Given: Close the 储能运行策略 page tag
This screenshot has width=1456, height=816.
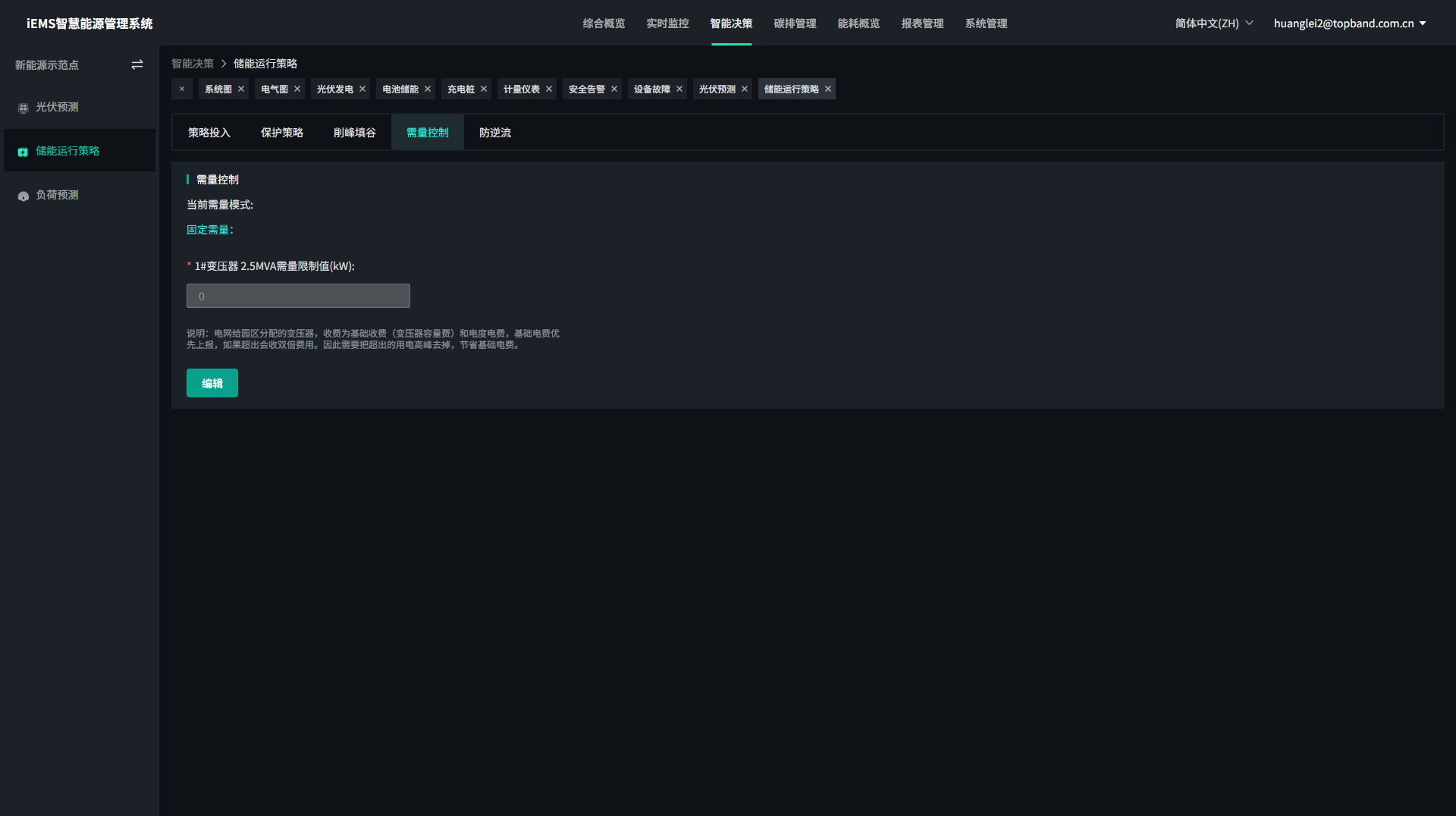Looking at the screenshot, I should [828, 89].
